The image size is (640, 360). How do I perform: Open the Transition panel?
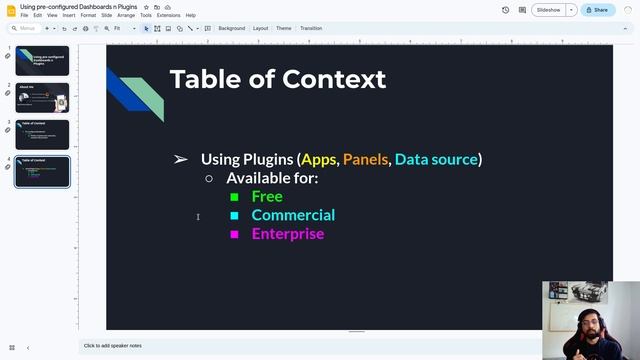(311, 29)
